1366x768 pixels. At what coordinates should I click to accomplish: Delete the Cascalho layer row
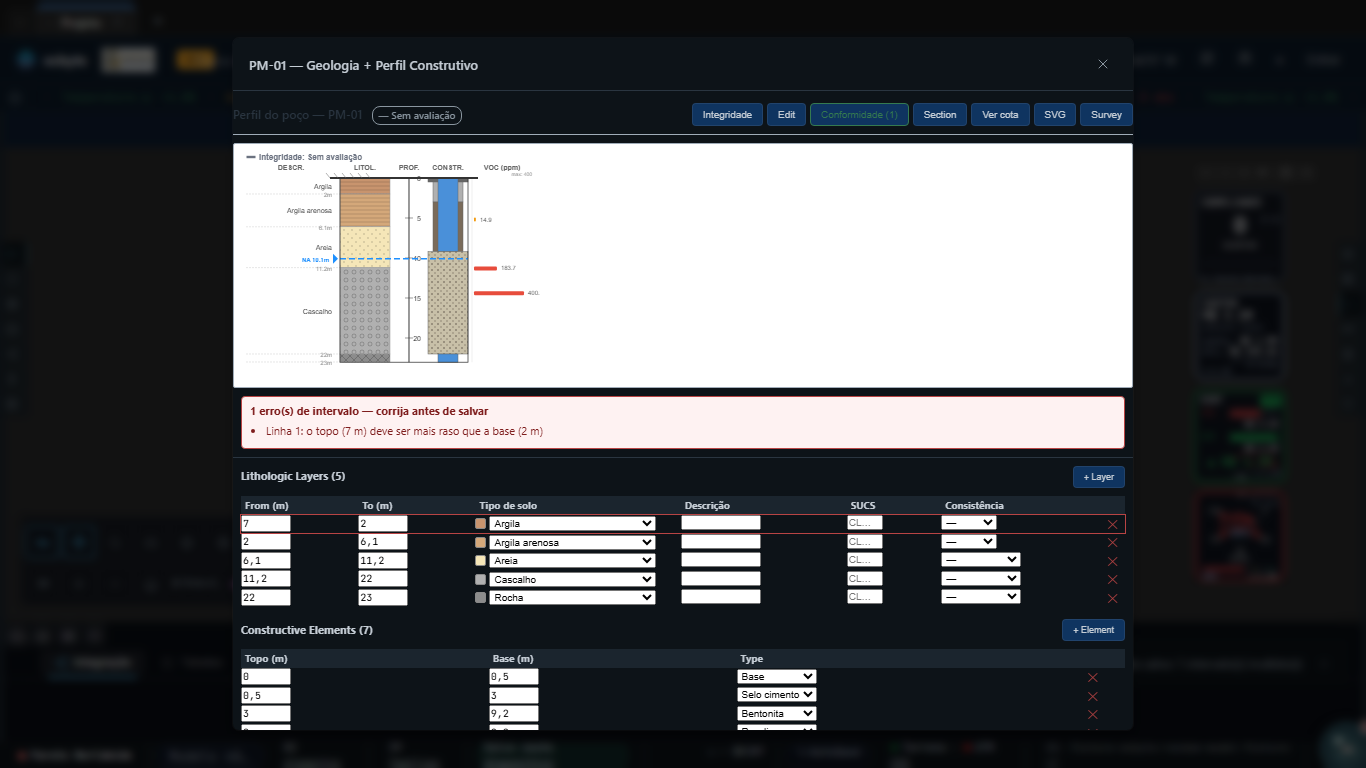(1112, 579)
